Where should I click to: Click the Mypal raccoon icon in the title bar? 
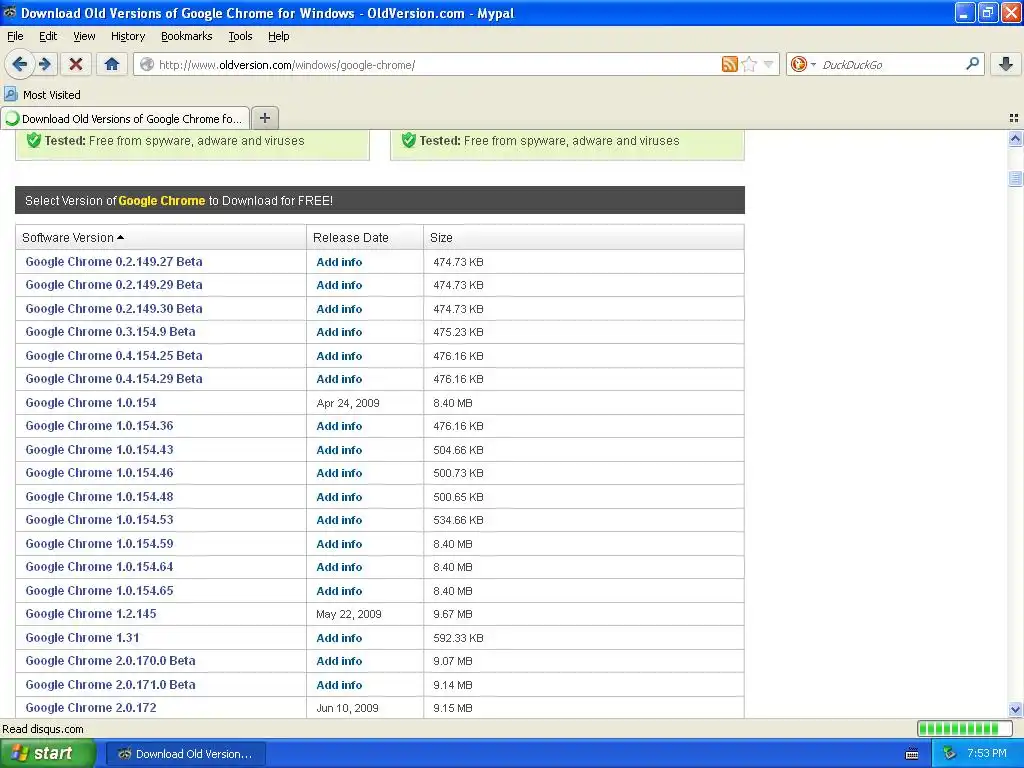10,12
